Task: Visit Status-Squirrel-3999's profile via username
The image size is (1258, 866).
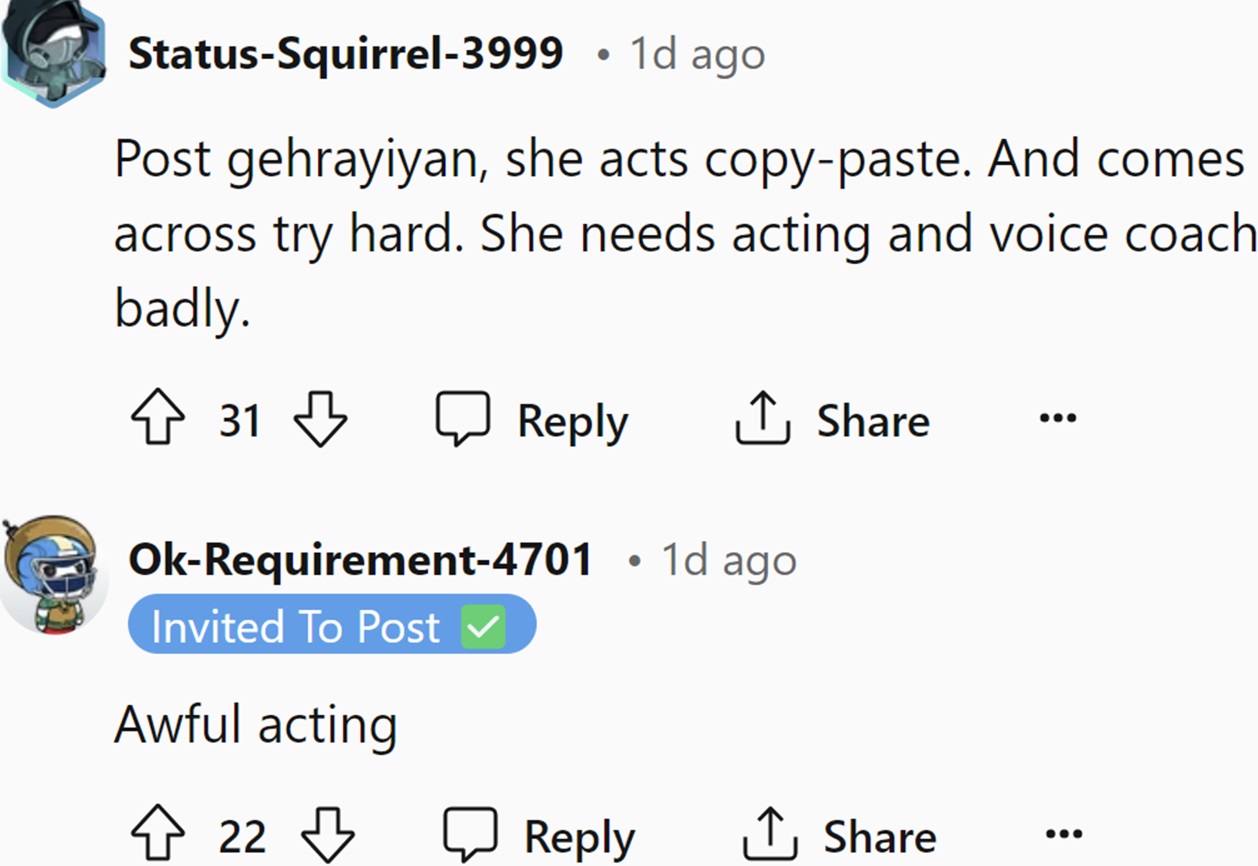Action: pos(346,53)
